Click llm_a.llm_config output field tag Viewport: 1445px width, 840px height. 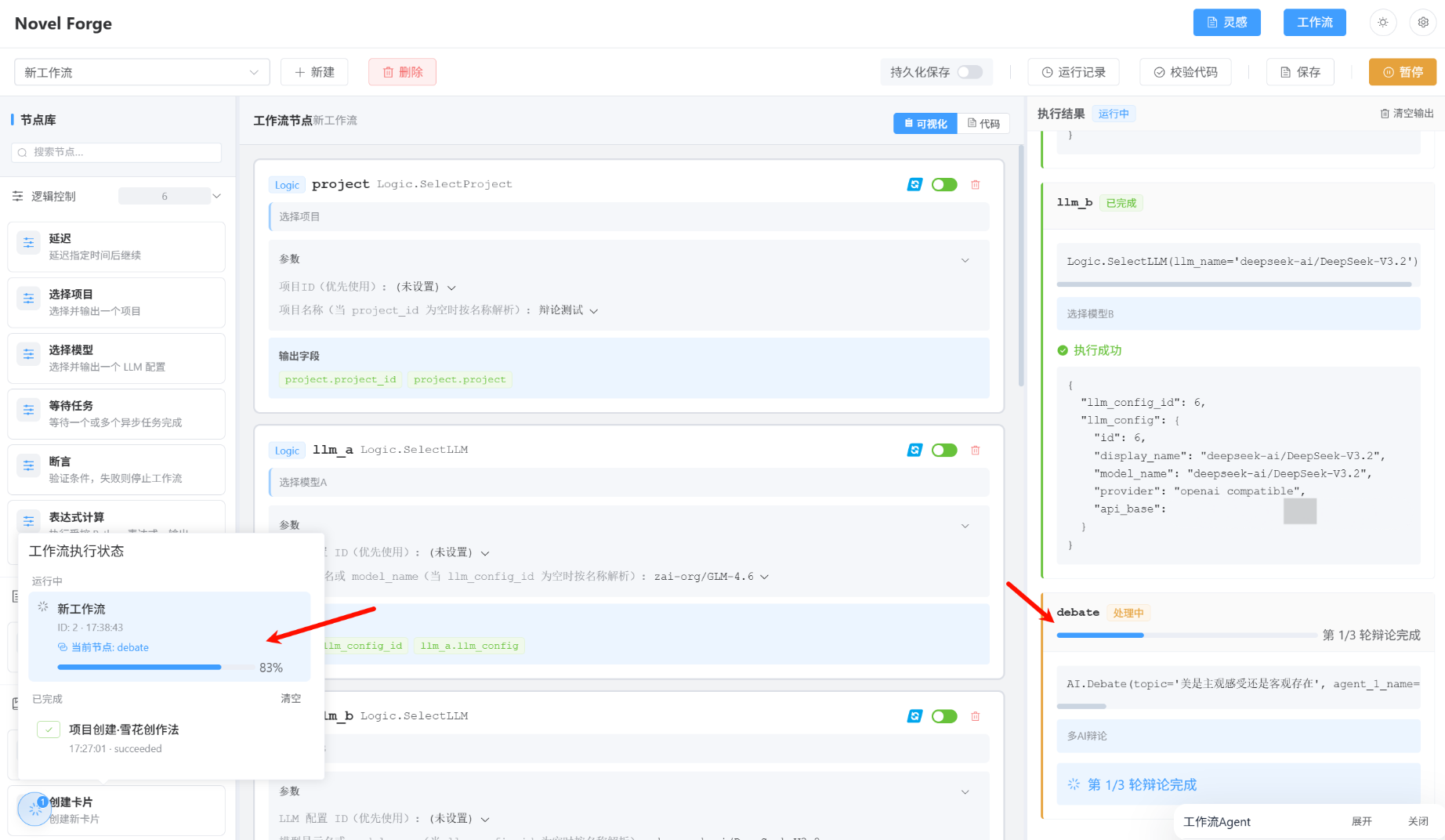pos(469,646)
